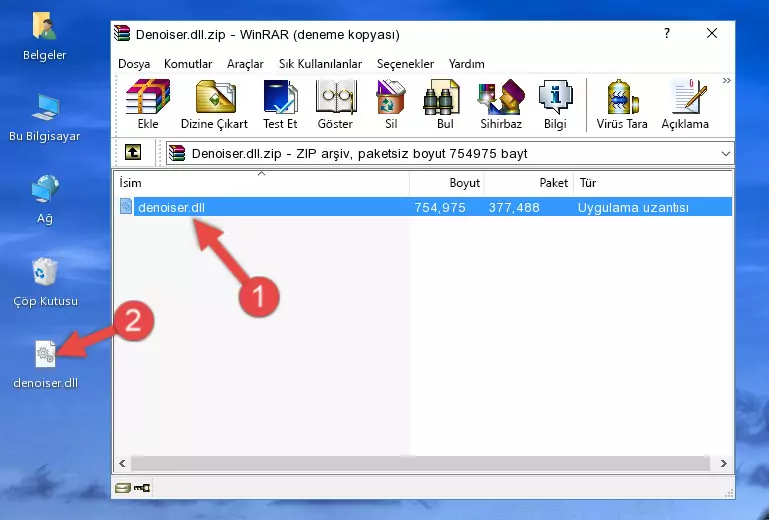Click the drive icon in status bar
This screenshot has height=520, width=769.
[x=123, y=488]
